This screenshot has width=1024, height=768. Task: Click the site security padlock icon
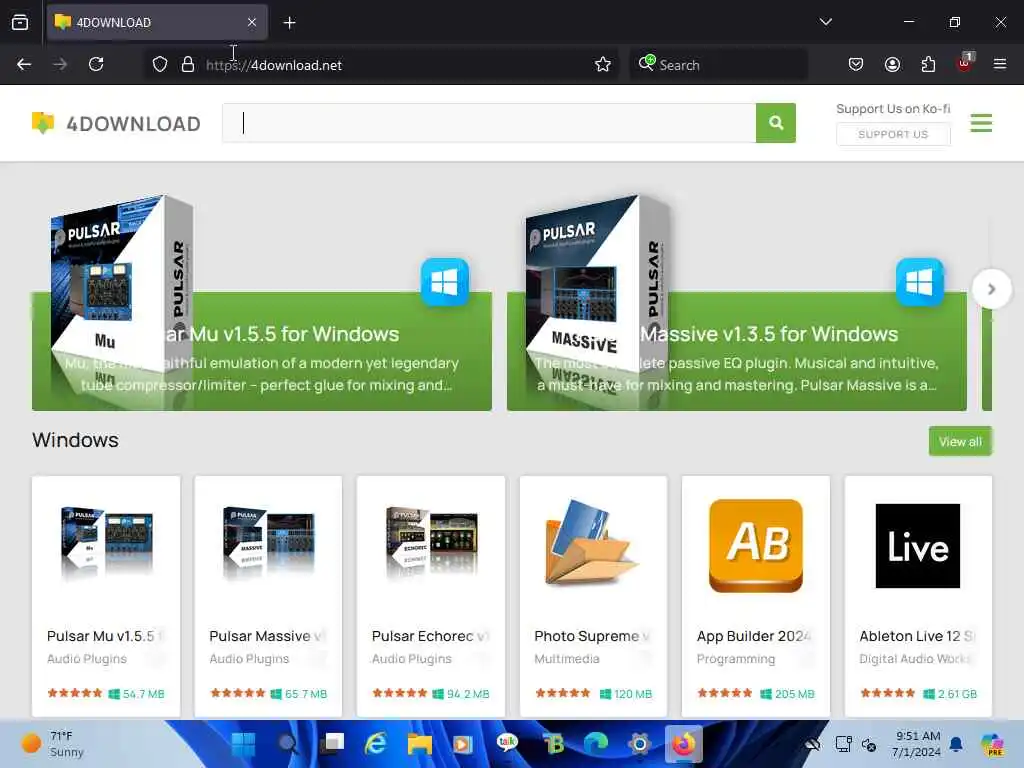(188, 65)
